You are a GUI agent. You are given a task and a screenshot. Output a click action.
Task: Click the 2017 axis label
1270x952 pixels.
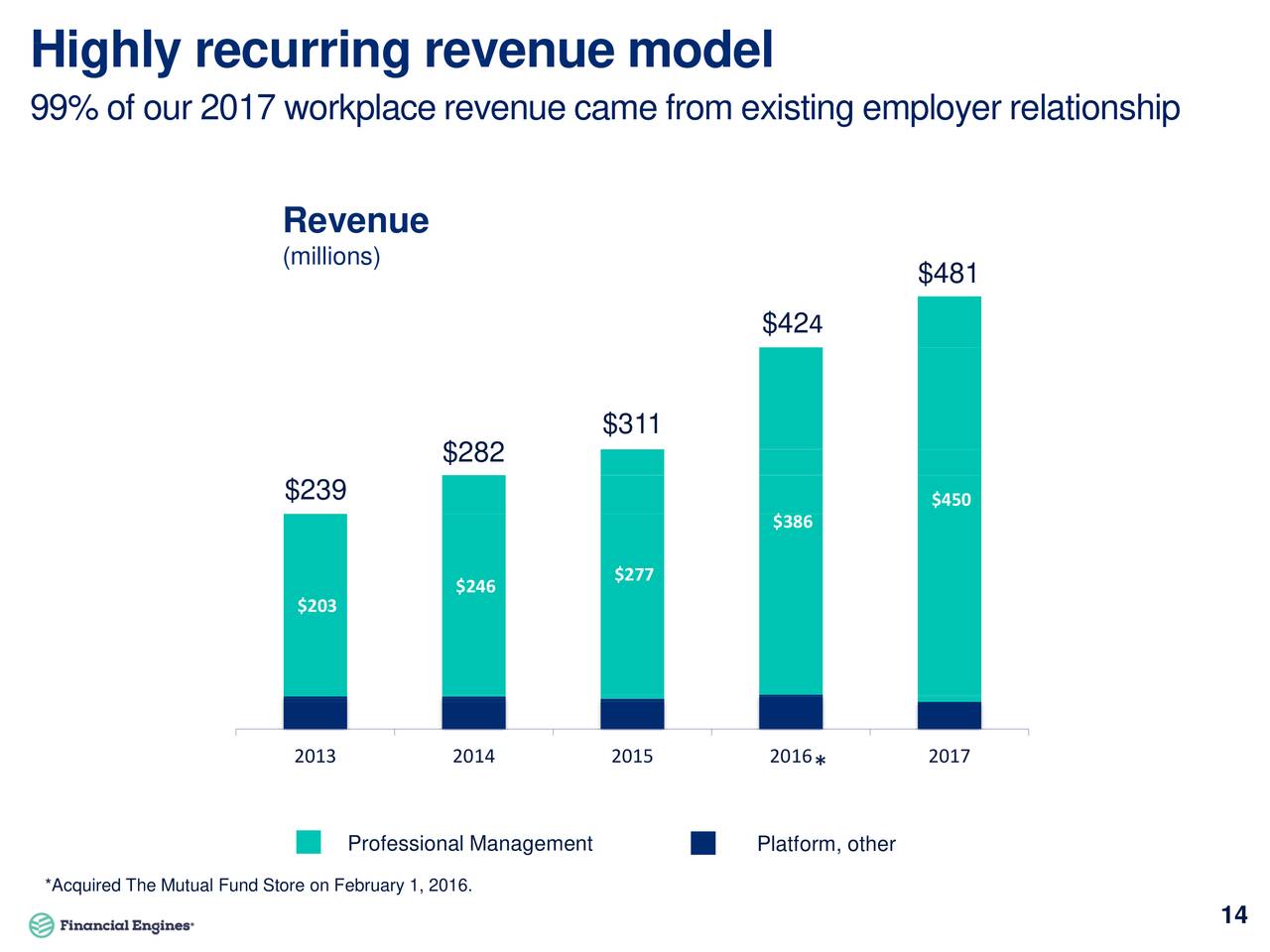[949, 757]
